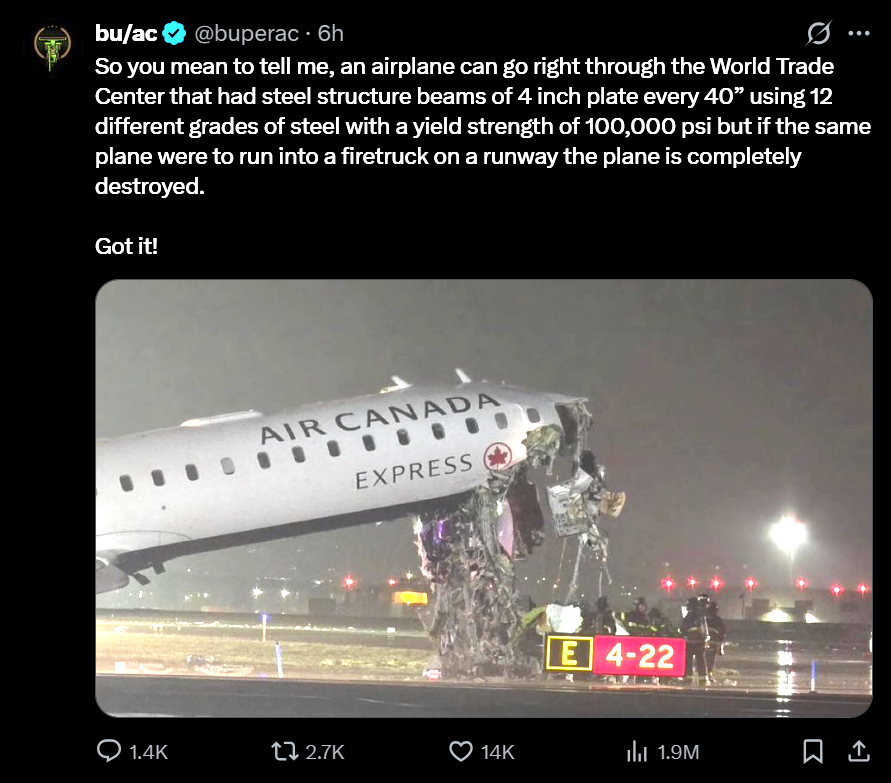Open view analytics bar chart icon
The width and height of the screenshot is (891, 783).
(x=638, y=751)
